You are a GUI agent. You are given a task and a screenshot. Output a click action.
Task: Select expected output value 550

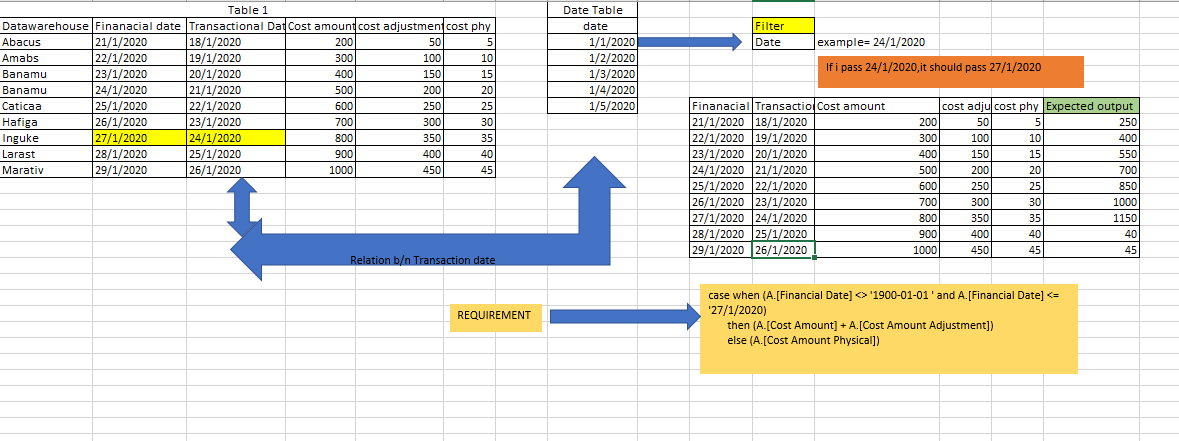click(1092, 154)
